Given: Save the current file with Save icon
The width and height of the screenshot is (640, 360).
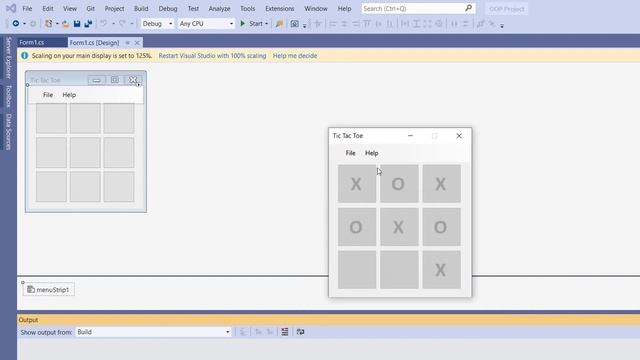Looking at the screenshot, I should [x=77, y=24].
